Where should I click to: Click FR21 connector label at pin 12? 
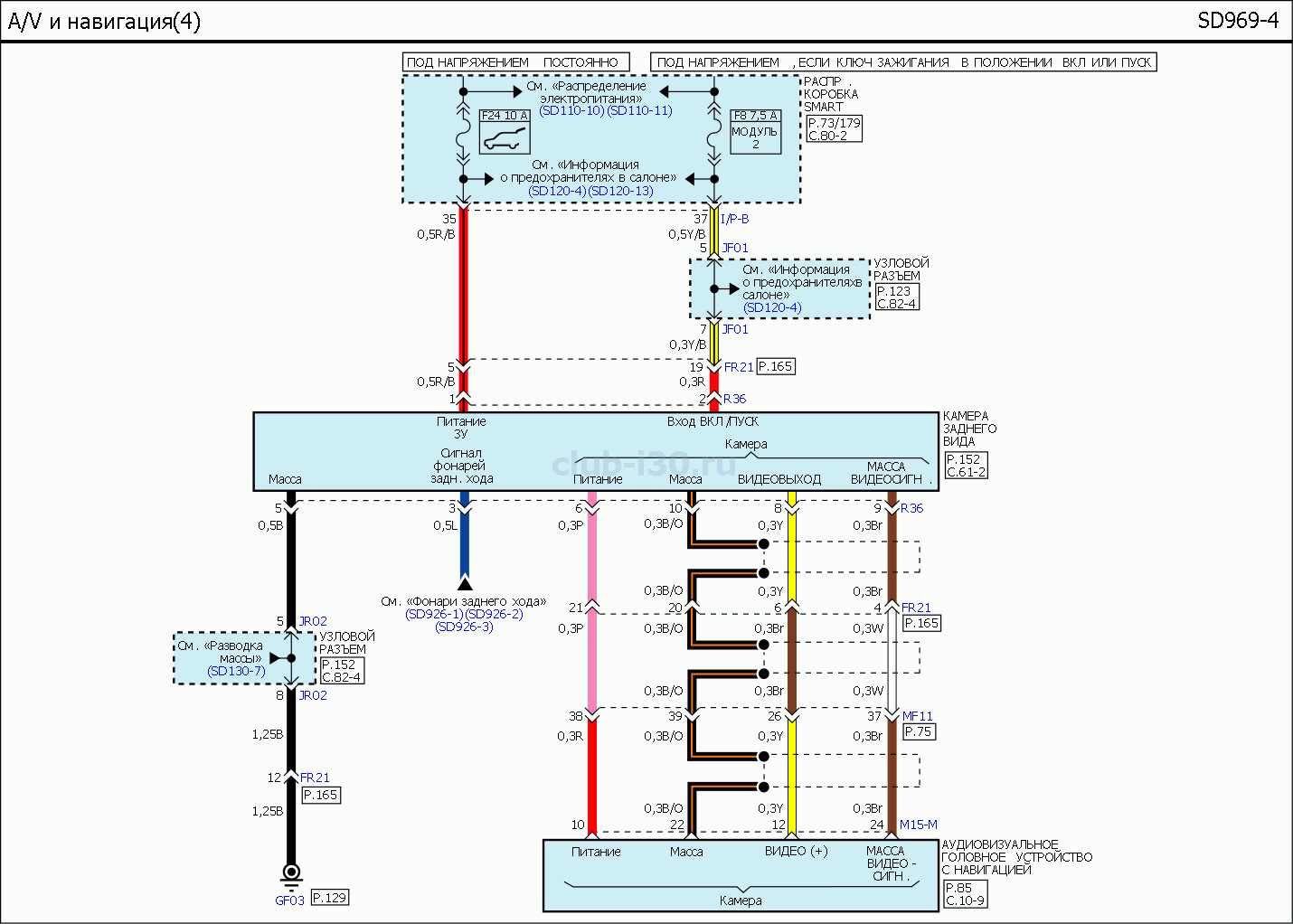pos(315,778)
